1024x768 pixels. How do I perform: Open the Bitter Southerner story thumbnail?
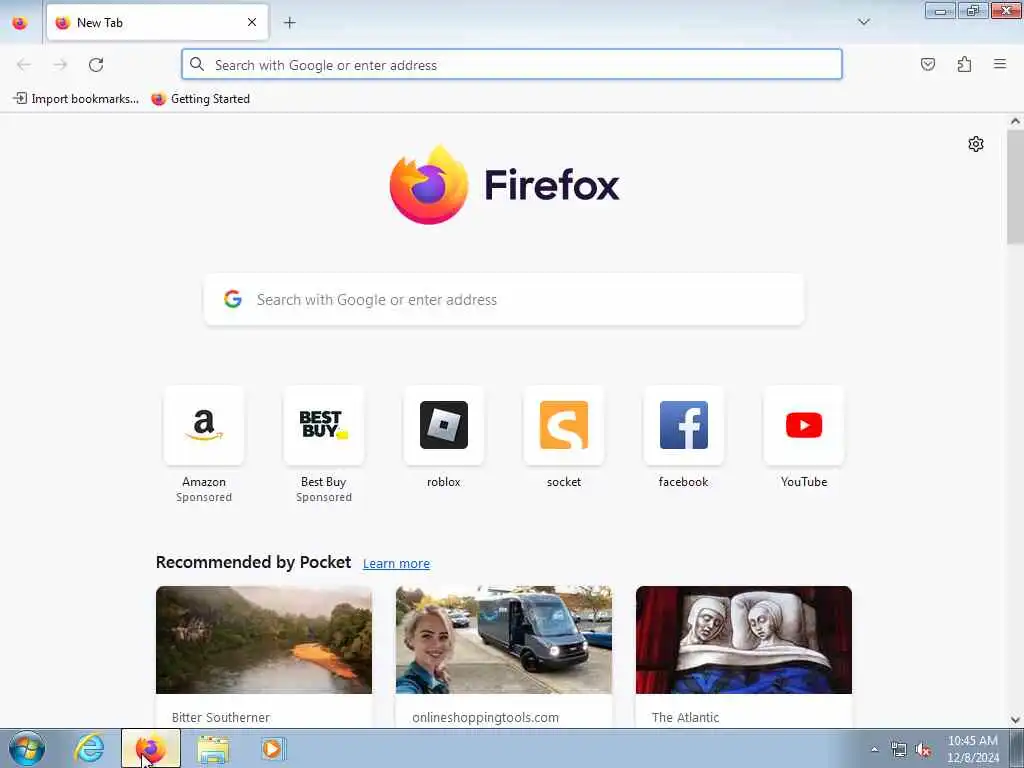264,640
